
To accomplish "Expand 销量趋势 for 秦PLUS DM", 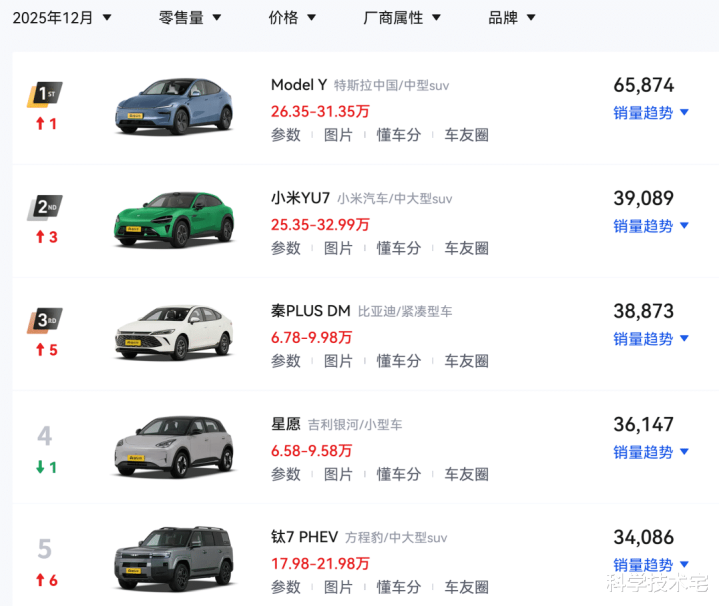I will [651, 339].
